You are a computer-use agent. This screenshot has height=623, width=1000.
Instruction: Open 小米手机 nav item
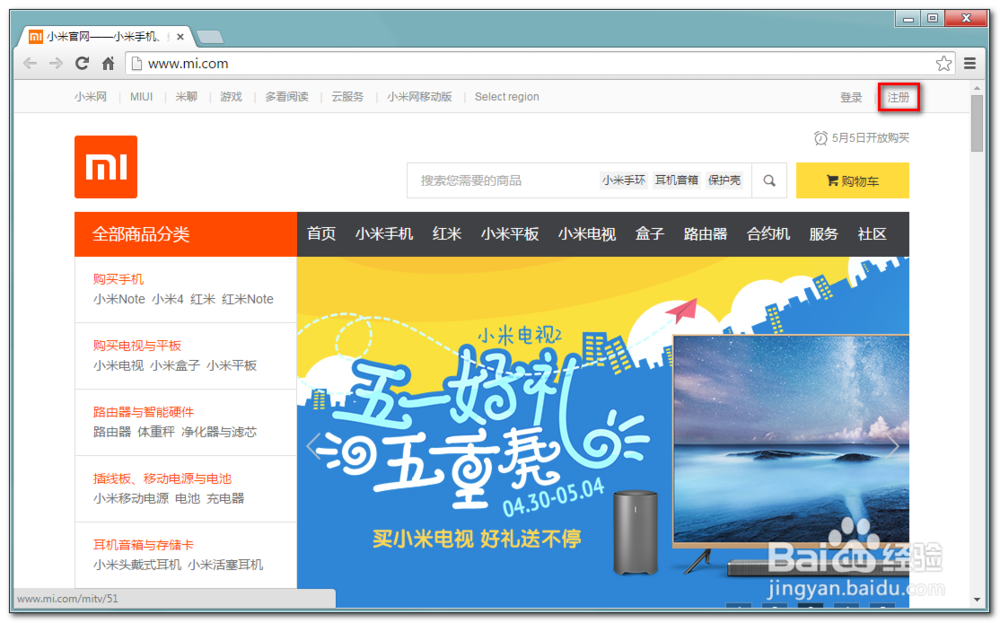[x=385, y=234]
